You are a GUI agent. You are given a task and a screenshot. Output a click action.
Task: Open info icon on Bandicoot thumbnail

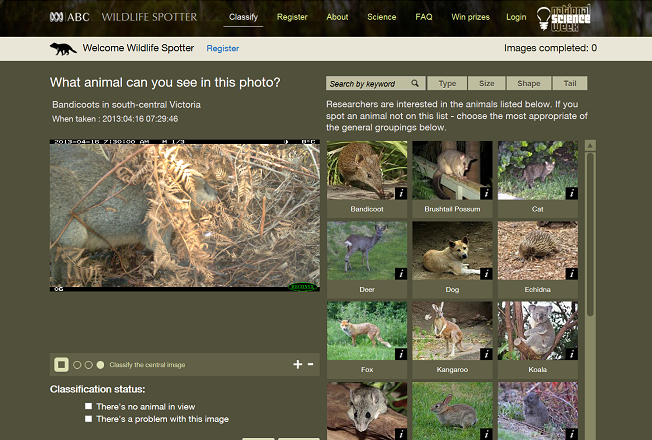pos(401,193)
